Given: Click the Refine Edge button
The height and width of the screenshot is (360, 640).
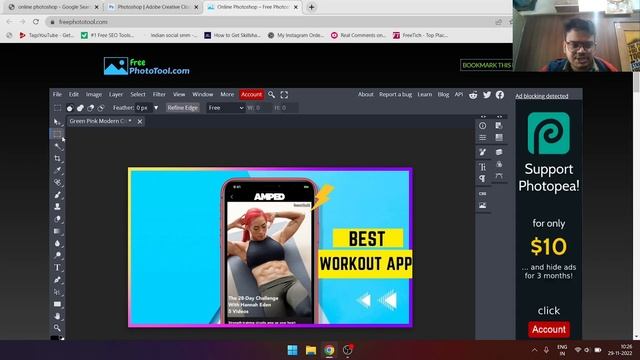Looking at the screenshot, I should click(x=182, y=108).
